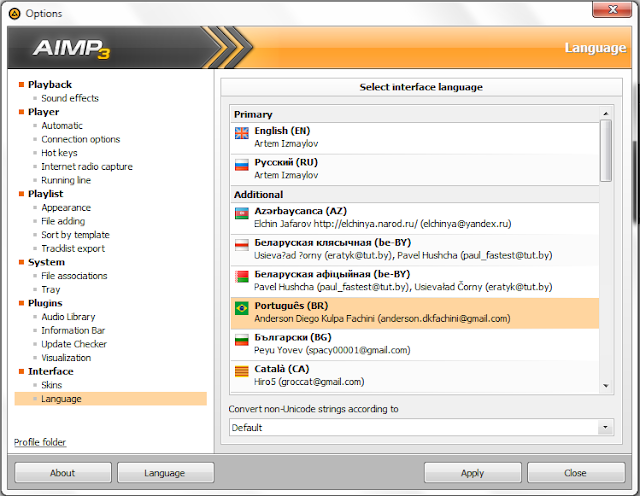The width and height of the screenshot is (640, 496).
Task: Choose Български (BG) language
Action: (415, 345)
